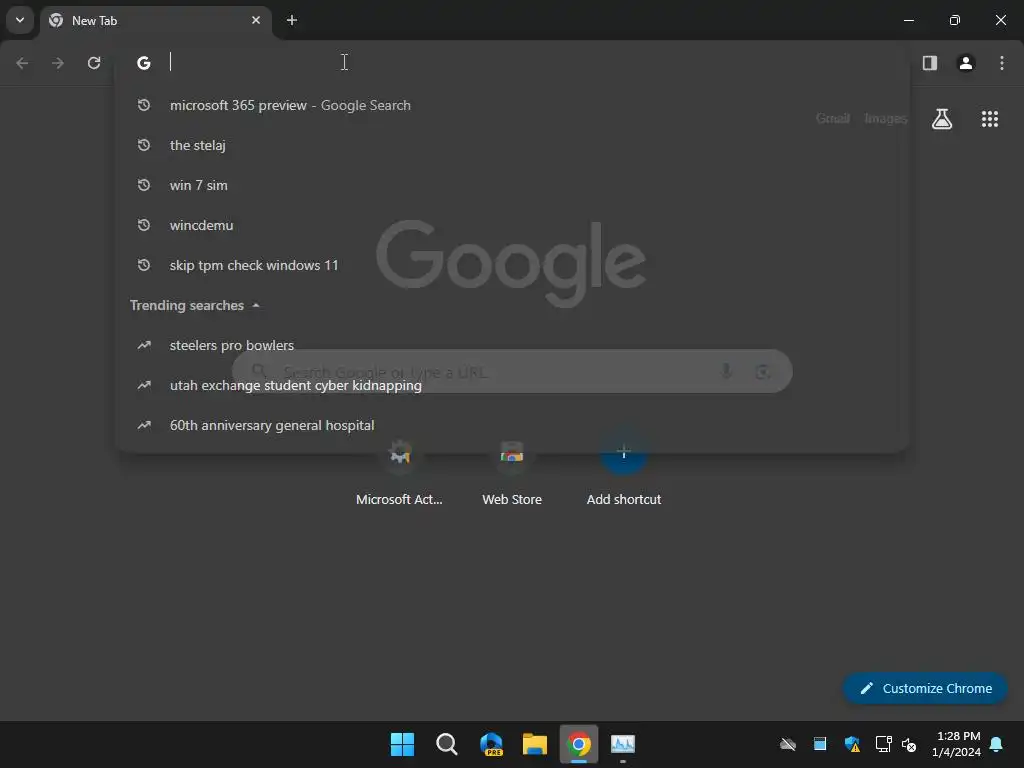This screenshot has height=768, width=1024.
Task: Select utah exchange student cyber kidnapping
Action: pos(512,385)
